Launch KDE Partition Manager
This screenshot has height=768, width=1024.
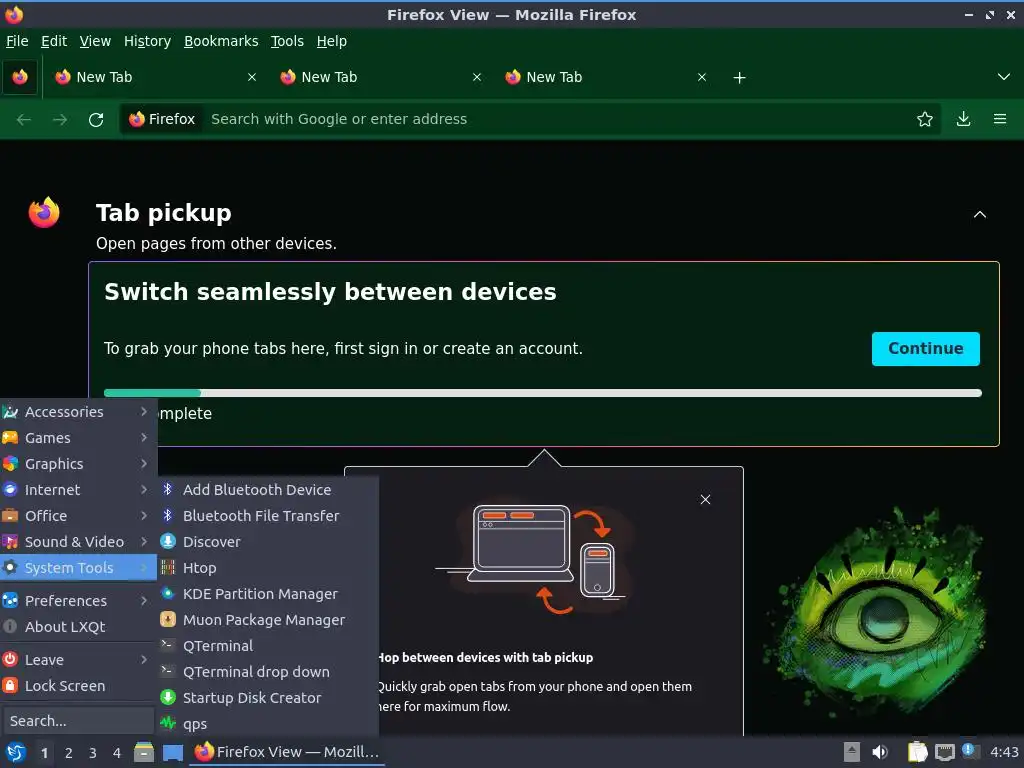[268, 594]
